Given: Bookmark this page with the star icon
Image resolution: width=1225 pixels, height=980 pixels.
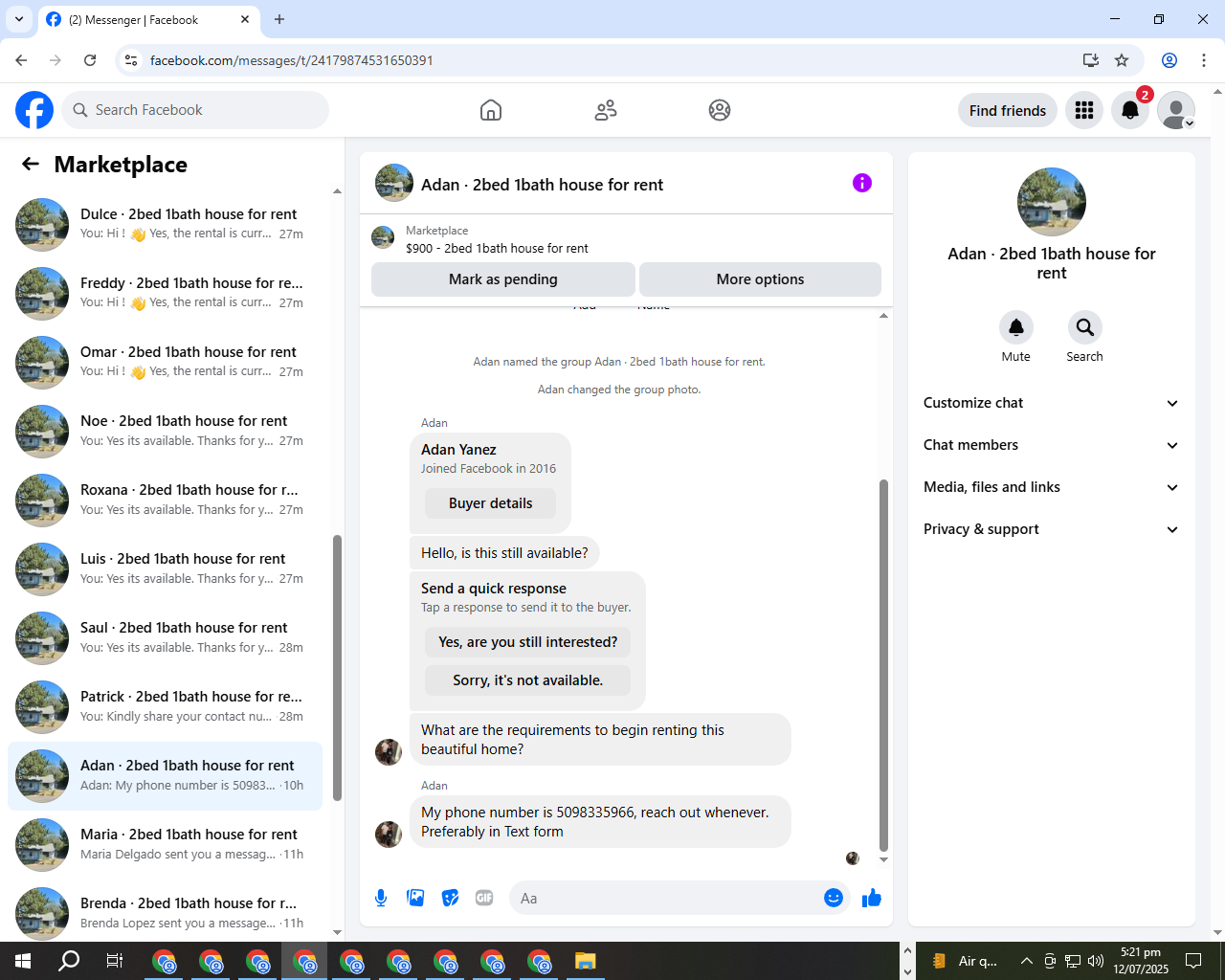Looking at the screenshot, I should tap(1122, 60).
